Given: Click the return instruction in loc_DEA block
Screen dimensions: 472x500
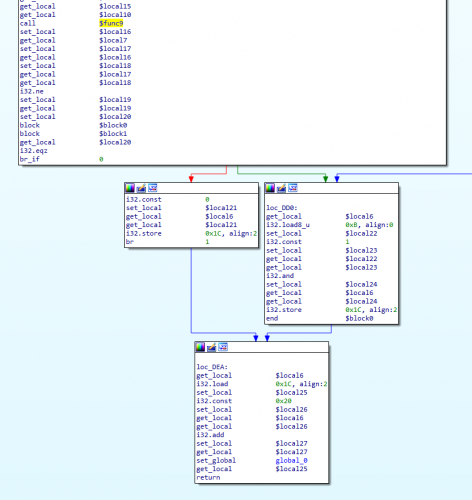Looking at the screenshot, I should coord(208,478).
